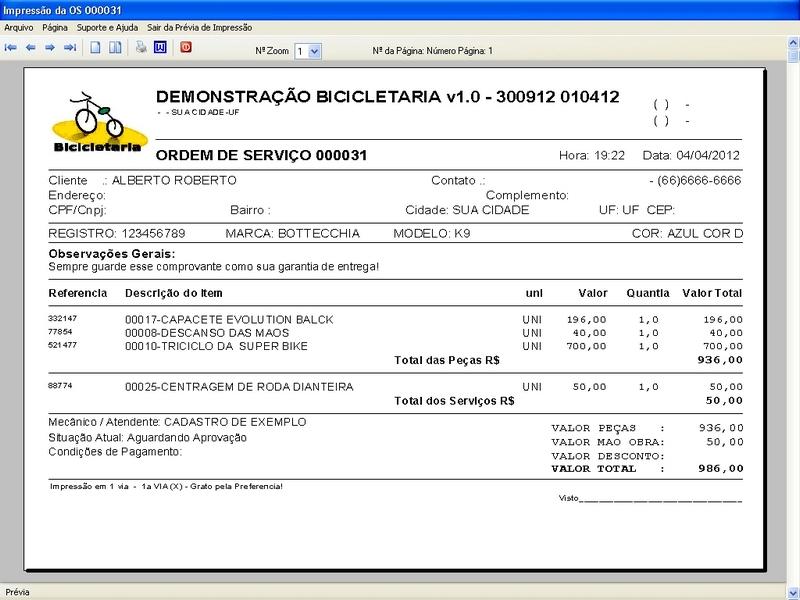Viewport: 800px width, 600px height.
Task: Click the printer icon to print
Action: tap(141, 47)
